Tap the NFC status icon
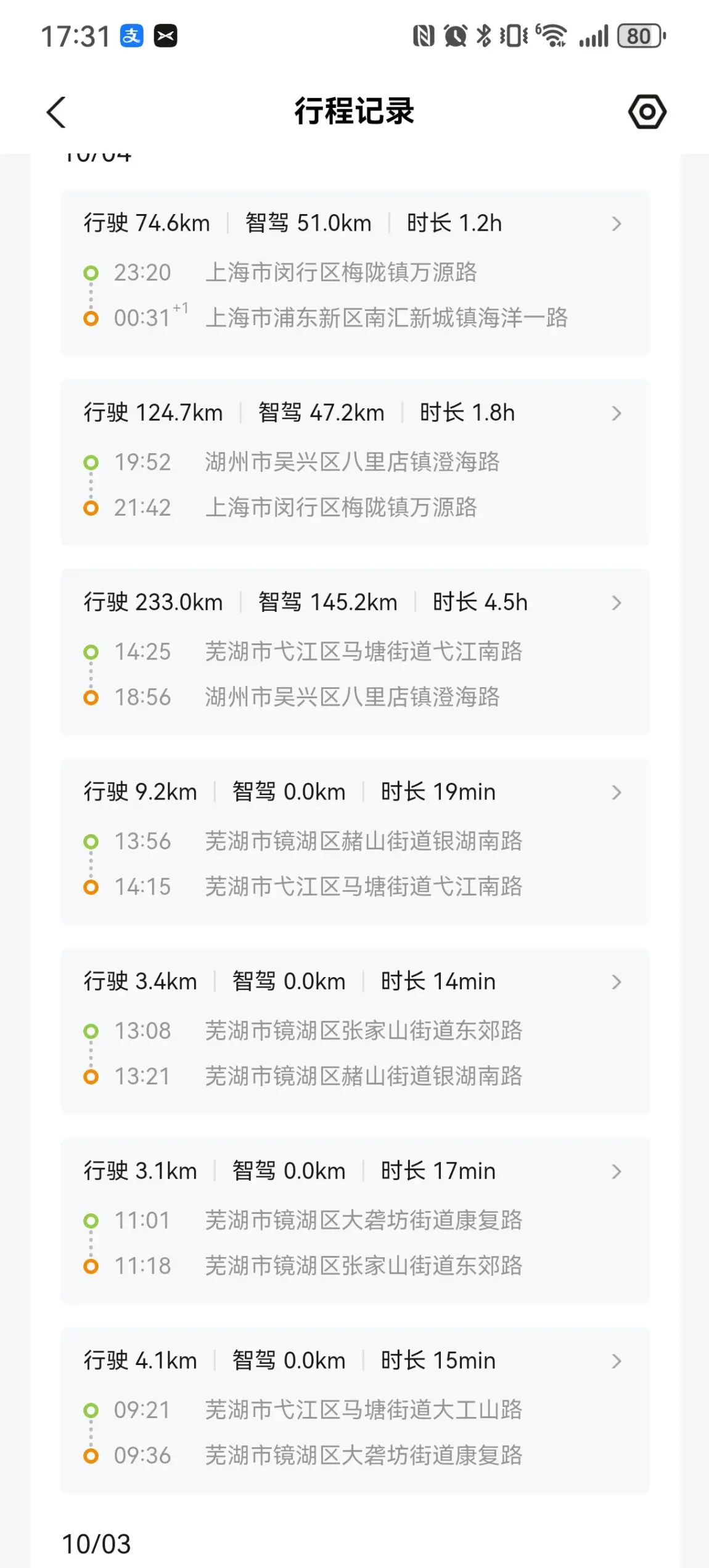This screenshot has height=1568, width=709. click(423, 36)
